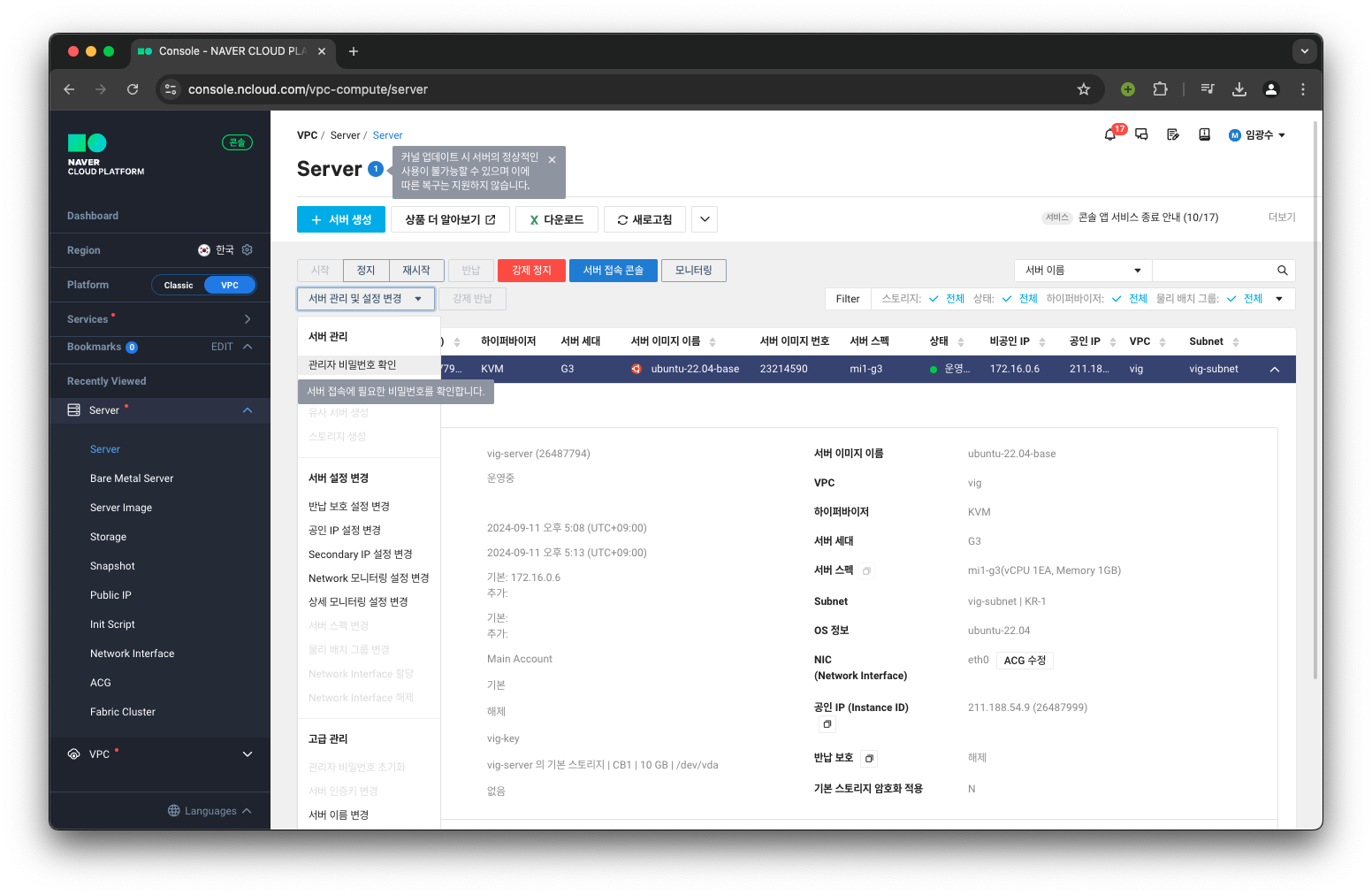Open Bare Metal Server in sidebar
This screenshot has width=1372, height=895.
(x=132, y=478)
